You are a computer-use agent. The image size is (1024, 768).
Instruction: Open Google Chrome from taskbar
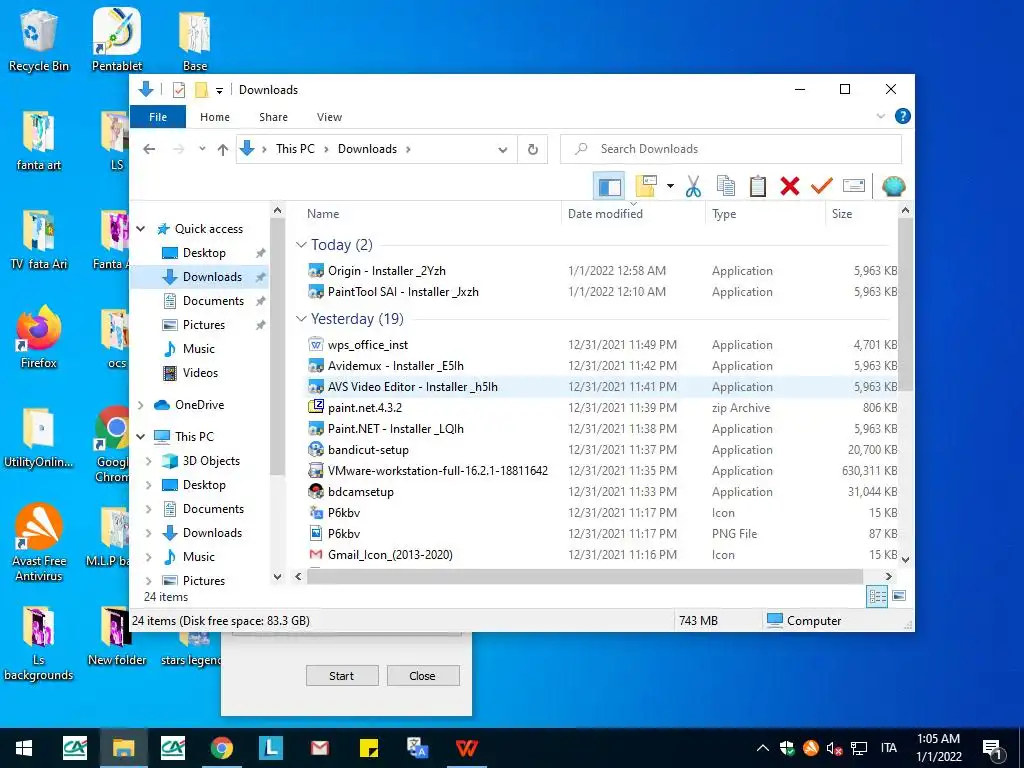click(x=221, y=748)
